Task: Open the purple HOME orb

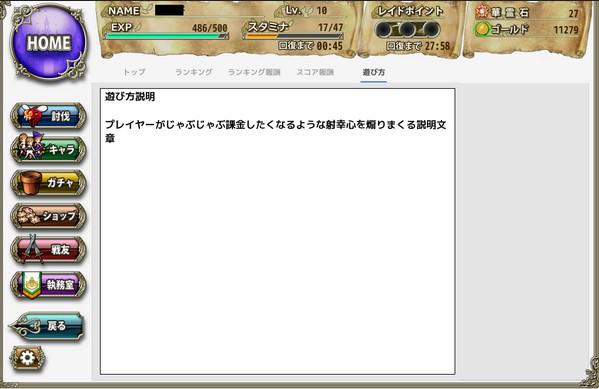Action: tap(49, 42)
